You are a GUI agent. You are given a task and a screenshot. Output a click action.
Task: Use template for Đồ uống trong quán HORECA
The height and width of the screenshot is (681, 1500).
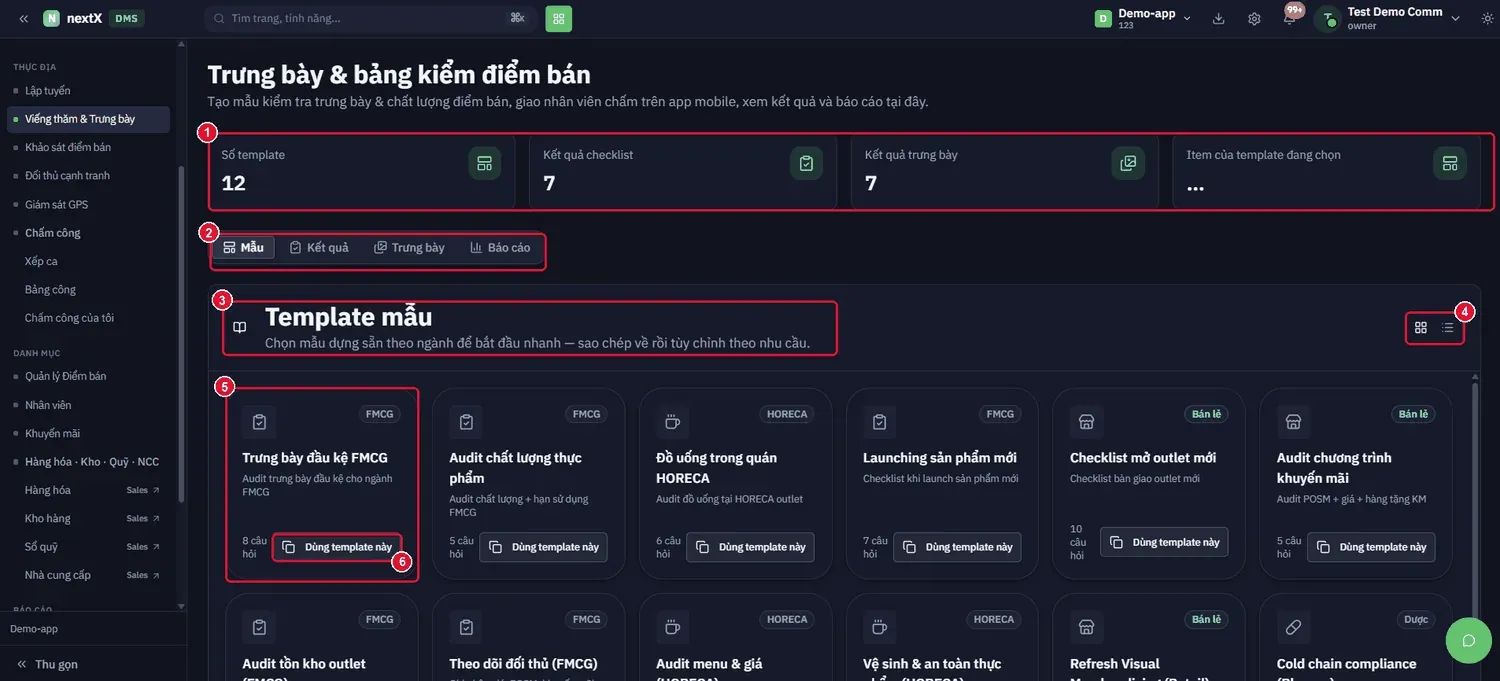click(751, 547)
